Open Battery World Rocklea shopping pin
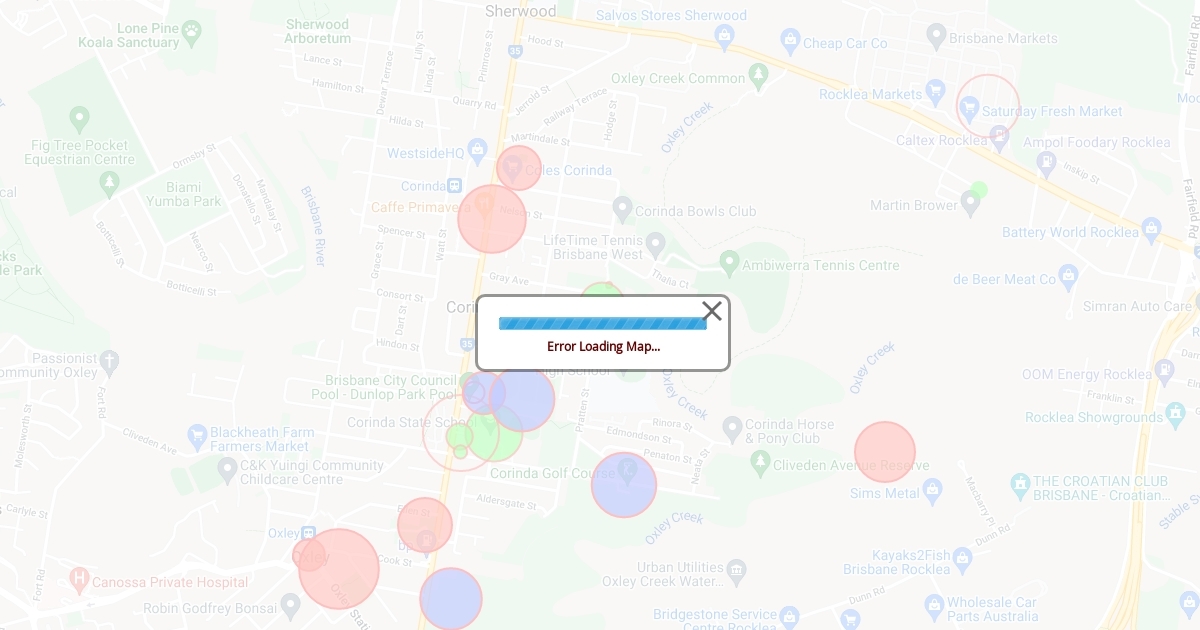Viewport: 1200px width, 630px height. [1151, 229]
